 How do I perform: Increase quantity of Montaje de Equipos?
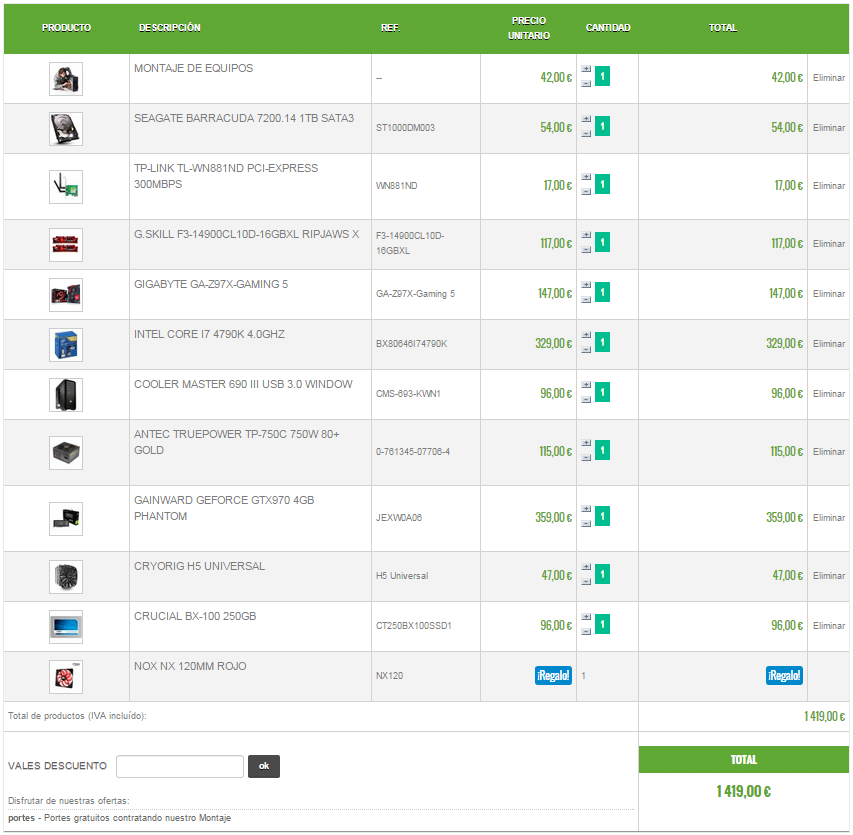click(586, 69)
